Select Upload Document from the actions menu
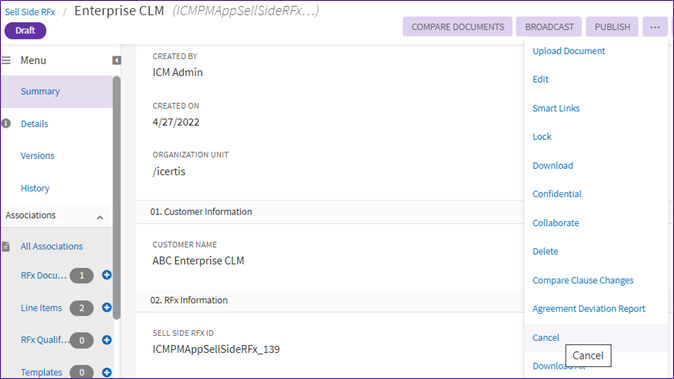The width and height of the screenshot is (674, 379). [569, 51]
